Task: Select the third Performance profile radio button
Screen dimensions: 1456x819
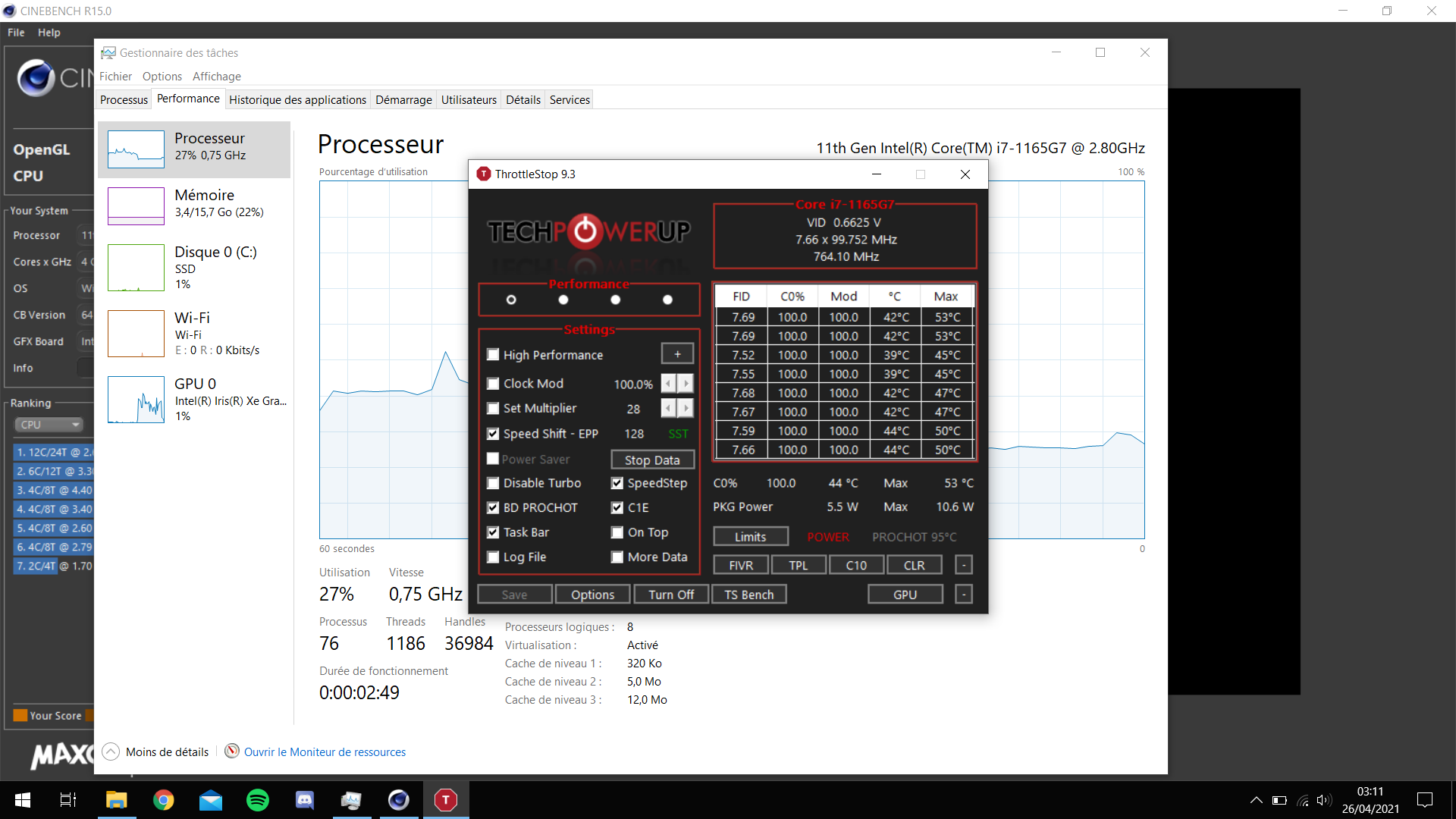Action: pyautogui.click(x=615, y=300)
